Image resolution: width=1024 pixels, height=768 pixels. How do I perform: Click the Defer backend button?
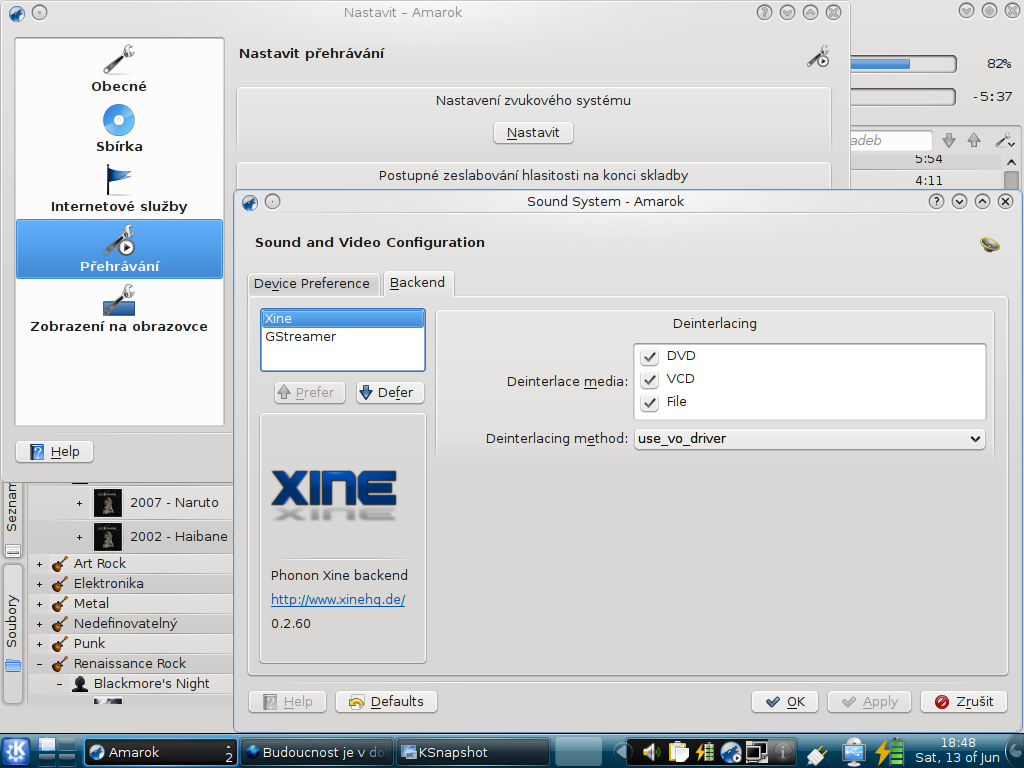pos(391,392)
